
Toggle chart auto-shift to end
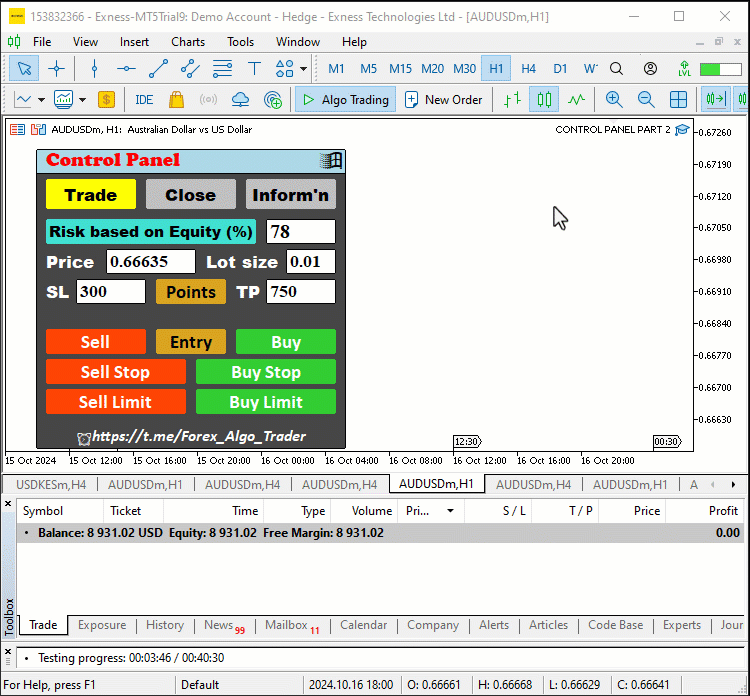click(716, 100)
